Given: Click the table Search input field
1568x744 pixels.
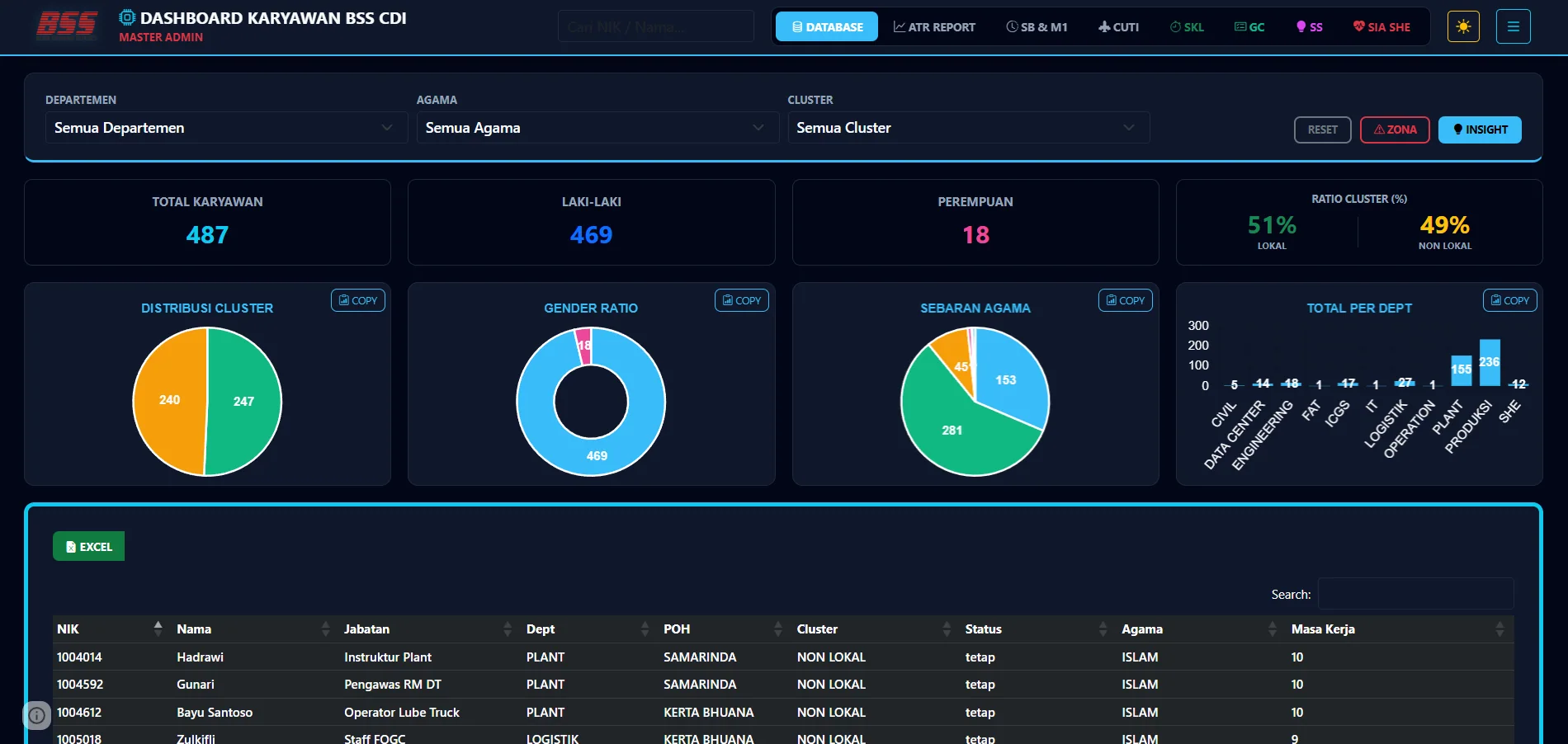Looking at the screenshot, I should (1415, 594).
